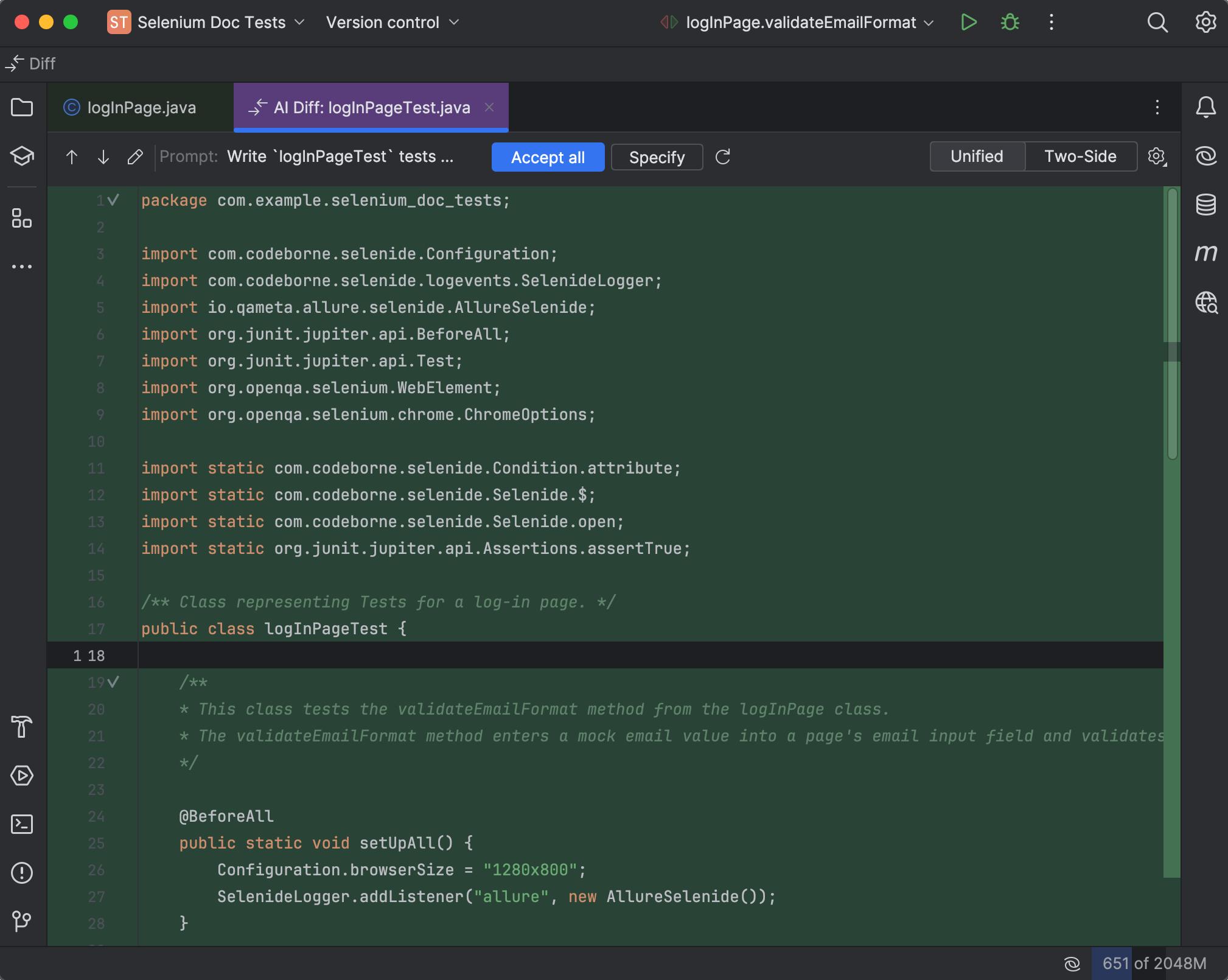Image resolution: width=1228 pixels, height=980 pixels.
Task: Open the Maven tool window
Action: (x=1205, y=253)
